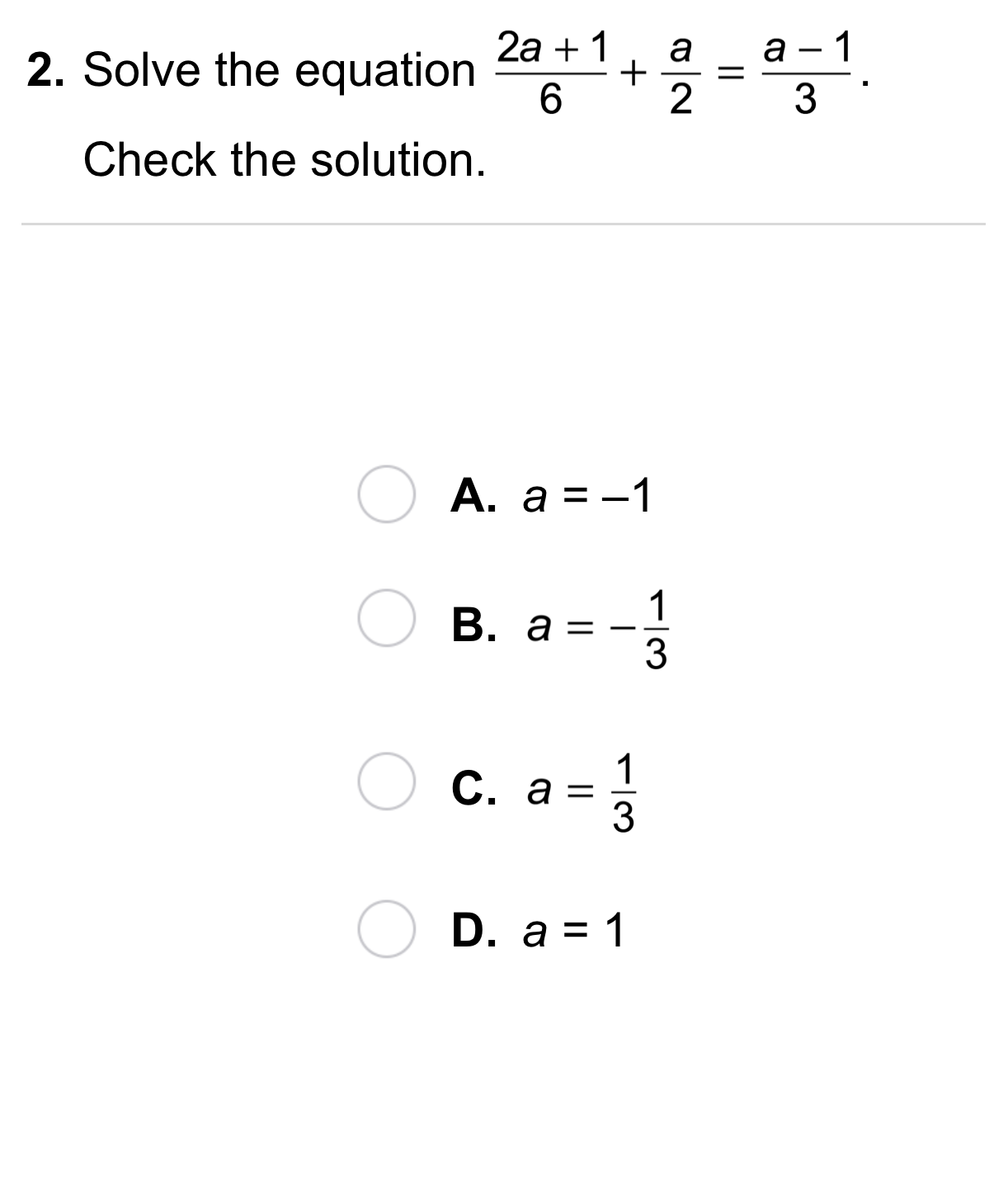Click the 'Solve the equation' text
The image size is (1008, 1180).
(x=280, y=70)
